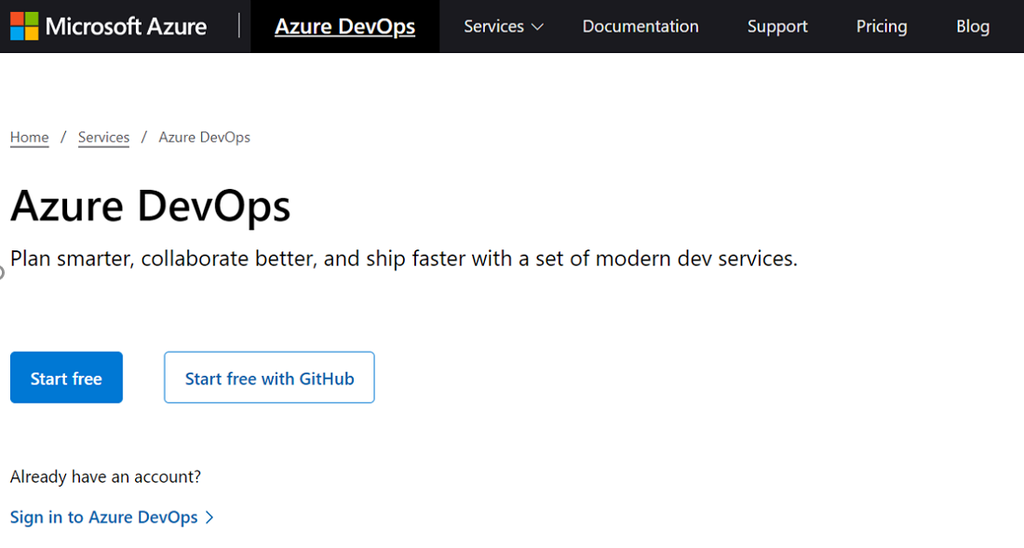This screenshot has width=1024, height=548.
Task: Click the Already have an account text
Action: (105, 477)
